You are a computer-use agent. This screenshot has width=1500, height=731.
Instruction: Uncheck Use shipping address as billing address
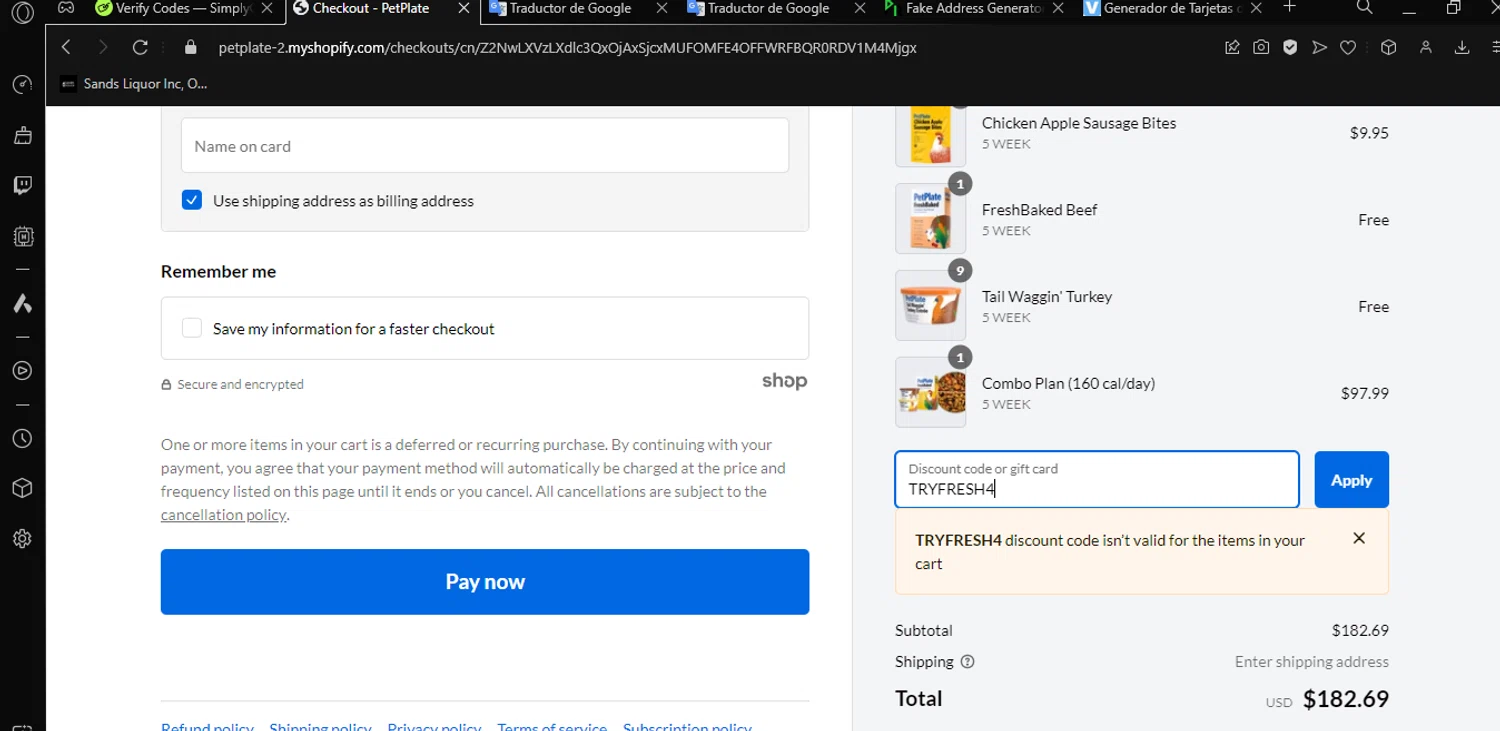192,200
